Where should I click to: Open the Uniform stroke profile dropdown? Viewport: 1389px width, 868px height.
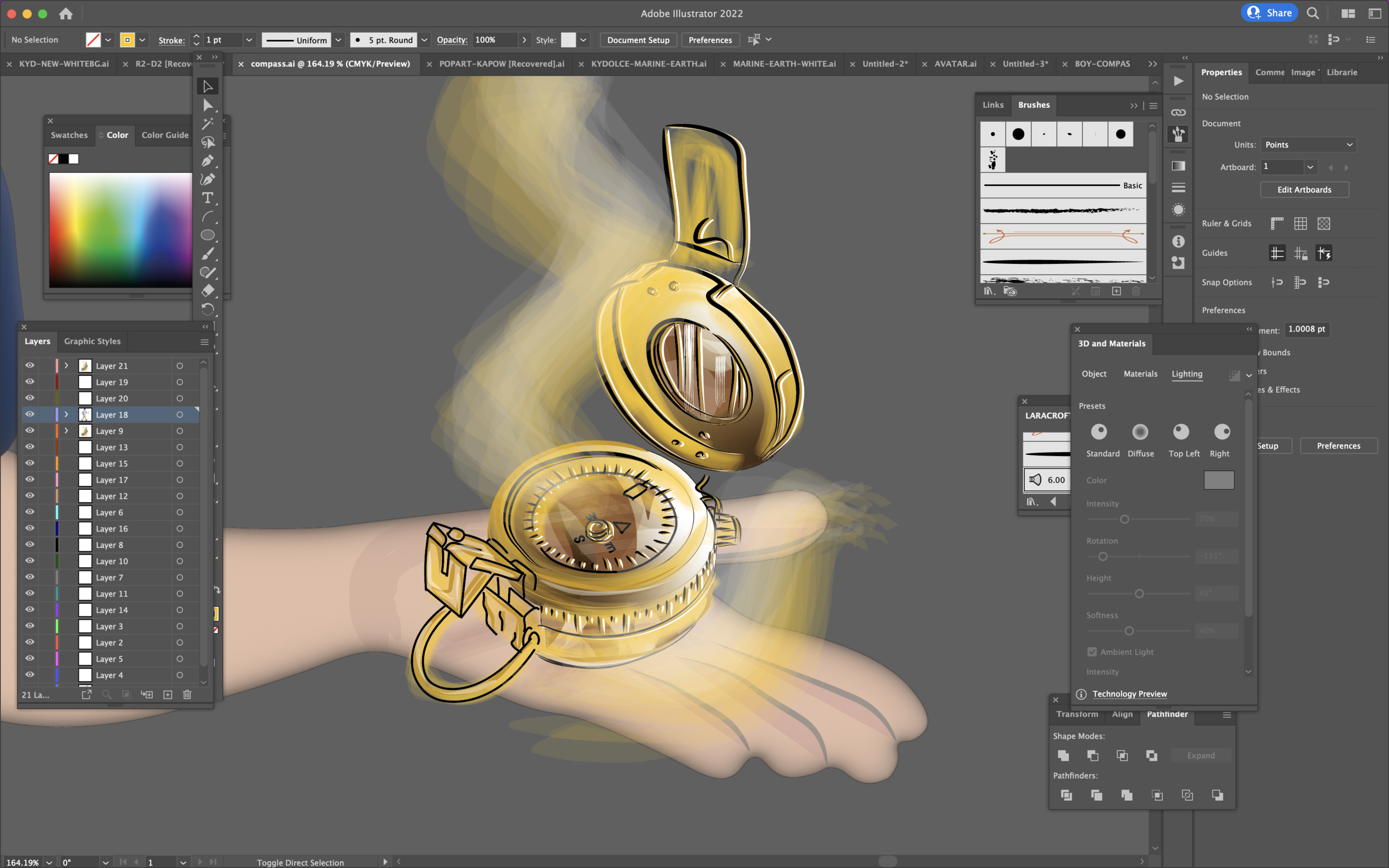tap(339, 39)
